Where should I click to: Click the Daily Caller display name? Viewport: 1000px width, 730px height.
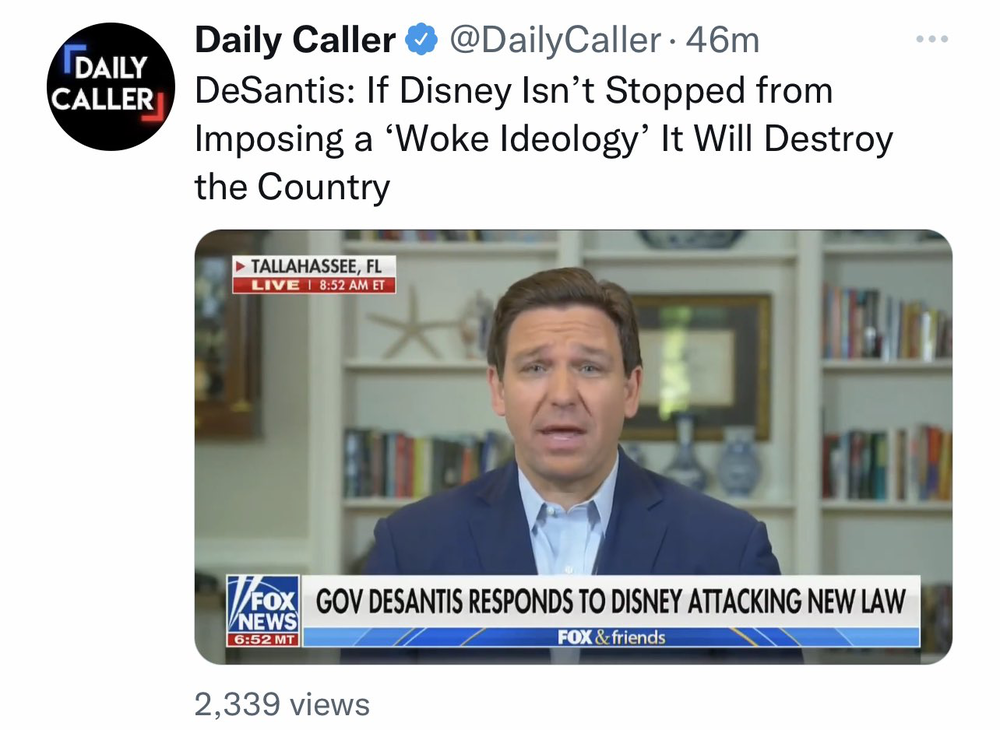click(x=295, y=40)
